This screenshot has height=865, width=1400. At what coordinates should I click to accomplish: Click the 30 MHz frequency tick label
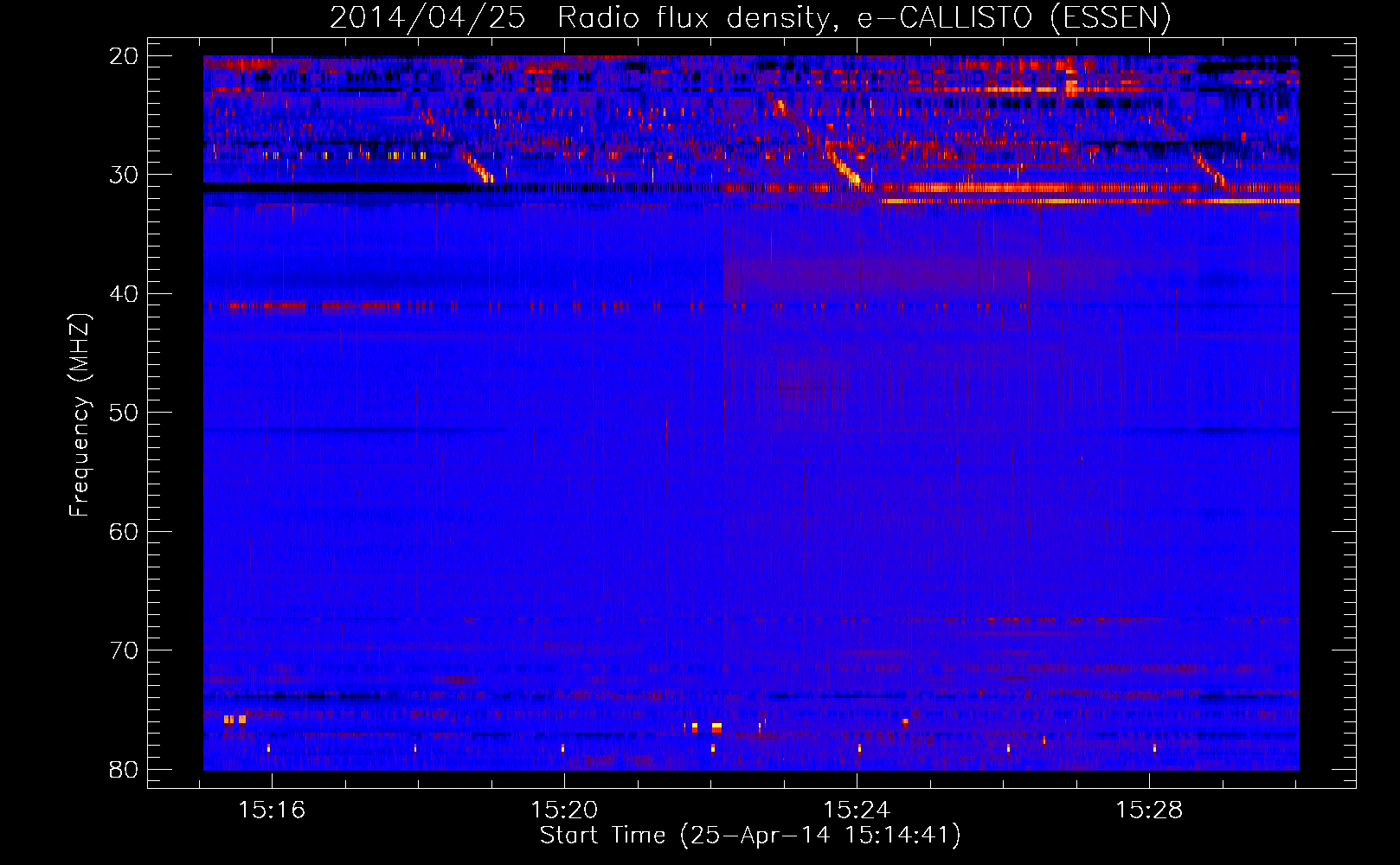(124, 175)
